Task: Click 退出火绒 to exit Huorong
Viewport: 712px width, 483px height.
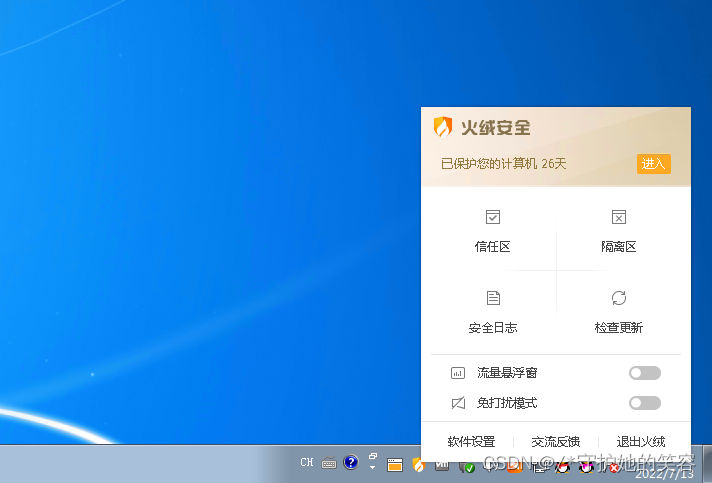Action: (x=641, y=441)
